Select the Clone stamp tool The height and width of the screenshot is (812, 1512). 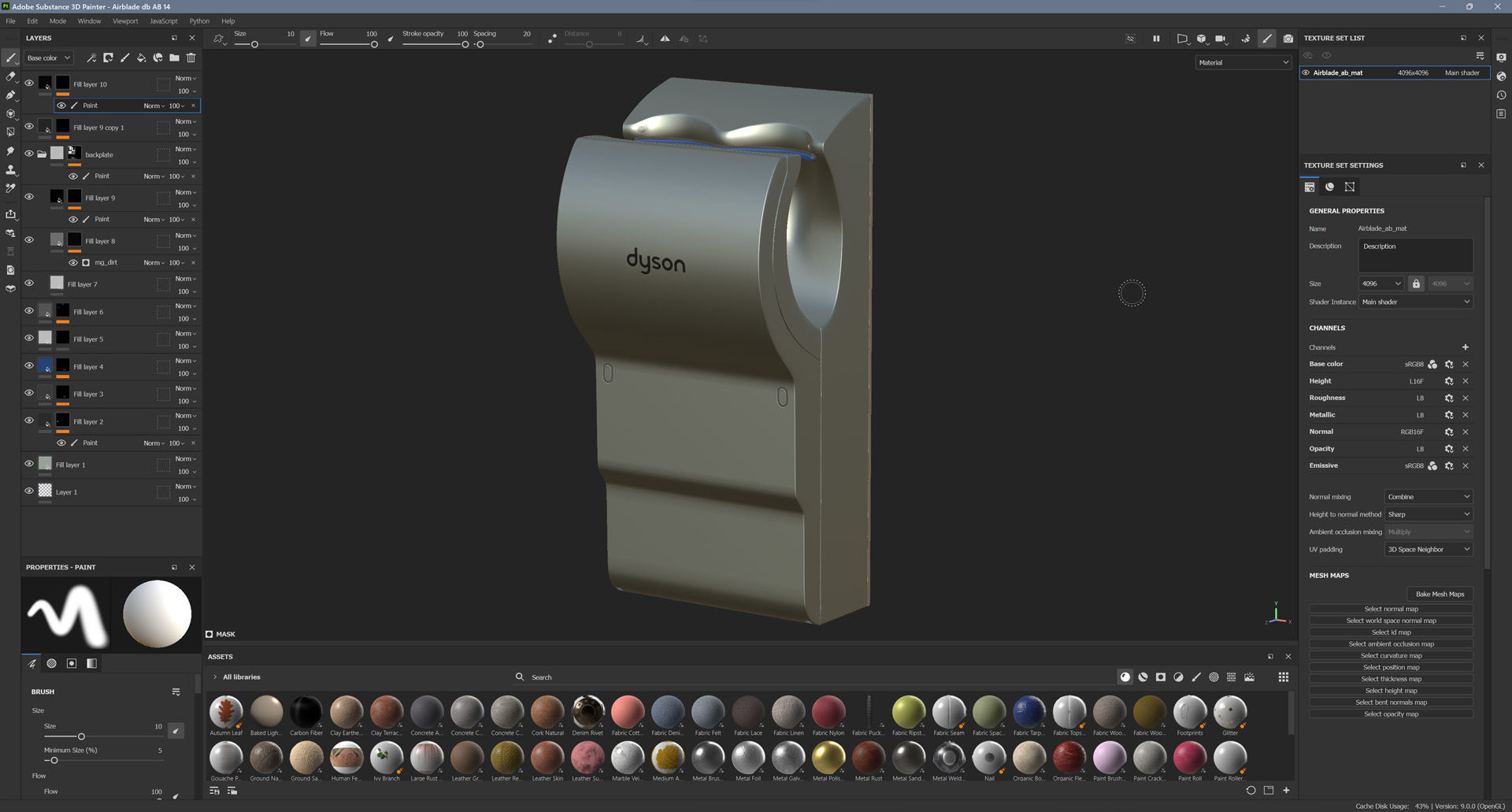point(10,169)
